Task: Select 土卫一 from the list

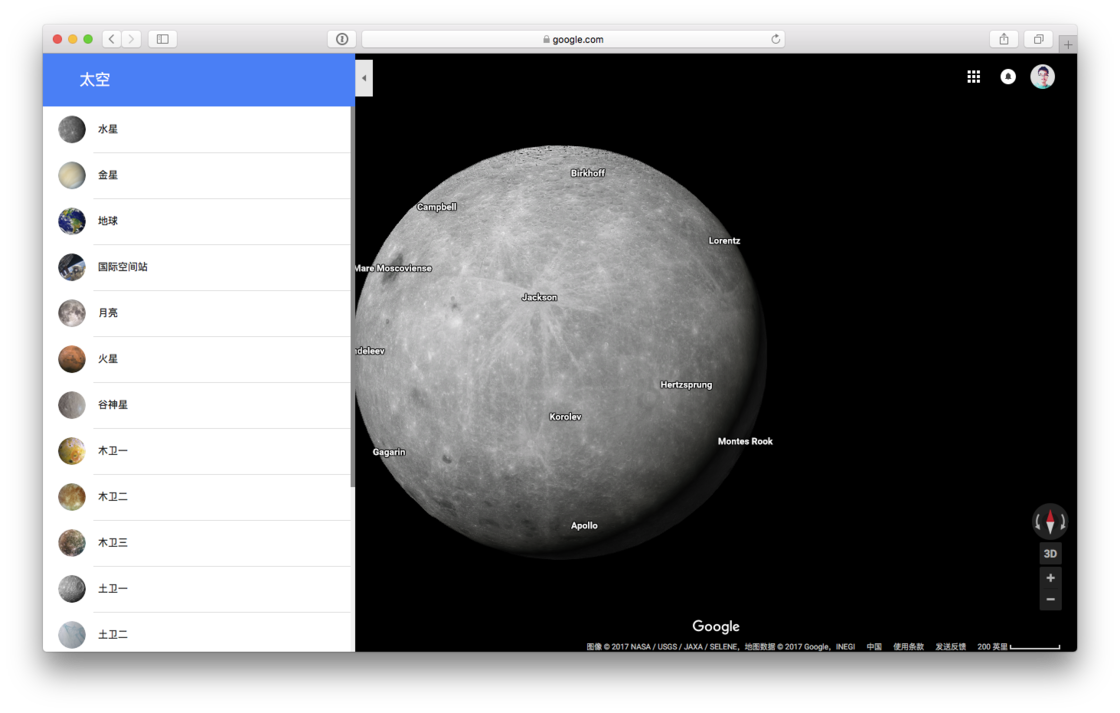Action: [x=197, y=589]
